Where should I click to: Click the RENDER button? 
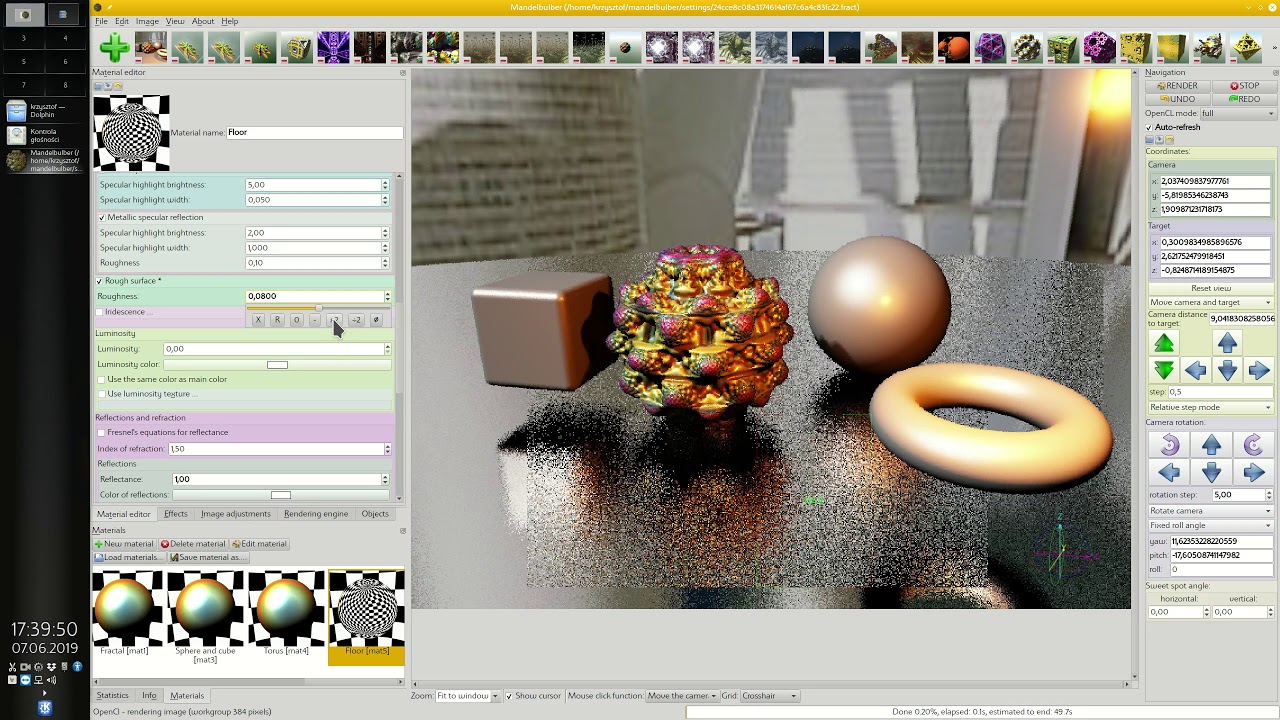(x=1178, y=86)
